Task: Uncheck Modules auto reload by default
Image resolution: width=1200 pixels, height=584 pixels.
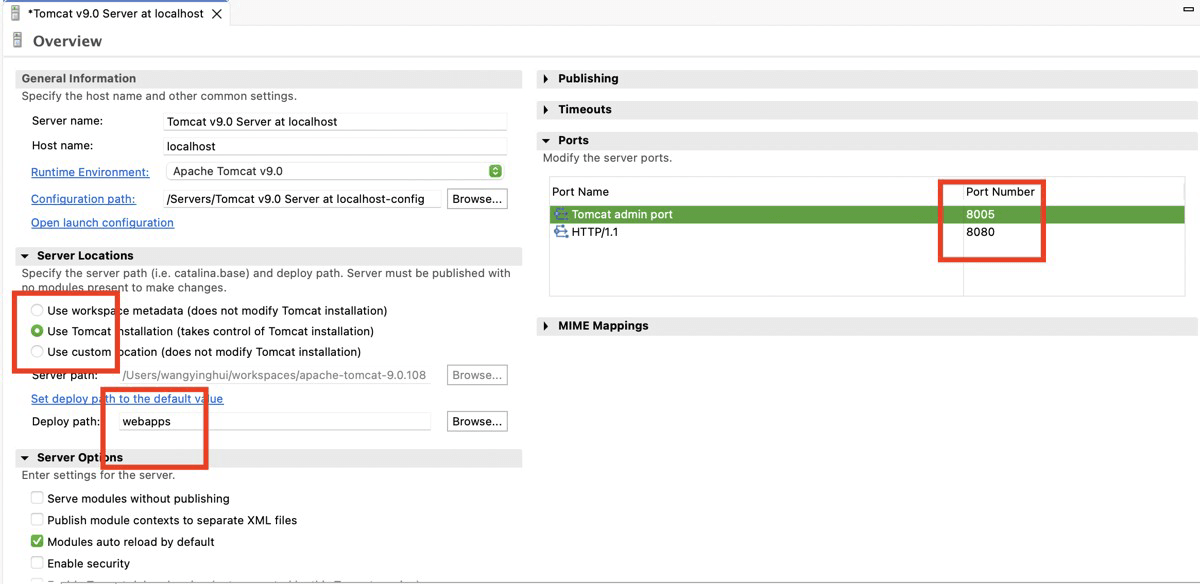Action: [37, 542]
